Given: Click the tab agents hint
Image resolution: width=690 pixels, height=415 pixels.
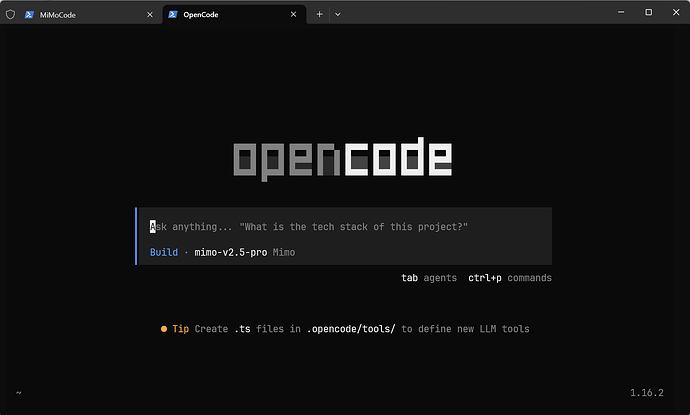Looking at the screenshot, I should coord(429,278).
